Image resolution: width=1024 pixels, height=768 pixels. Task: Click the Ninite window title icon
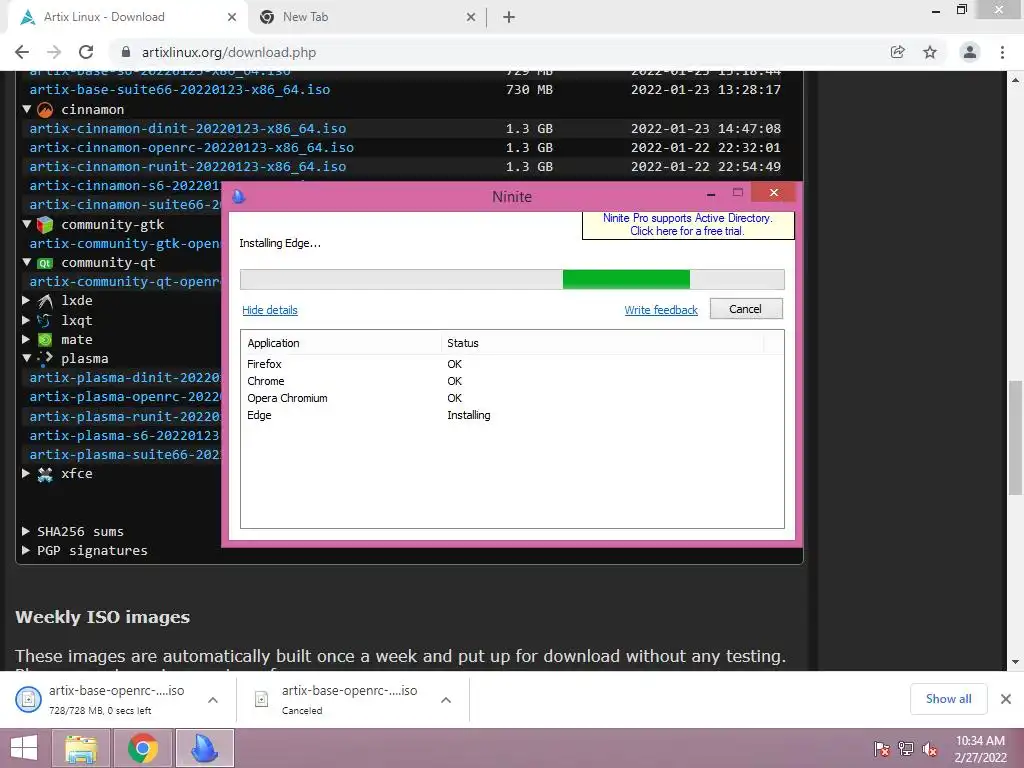239,196
